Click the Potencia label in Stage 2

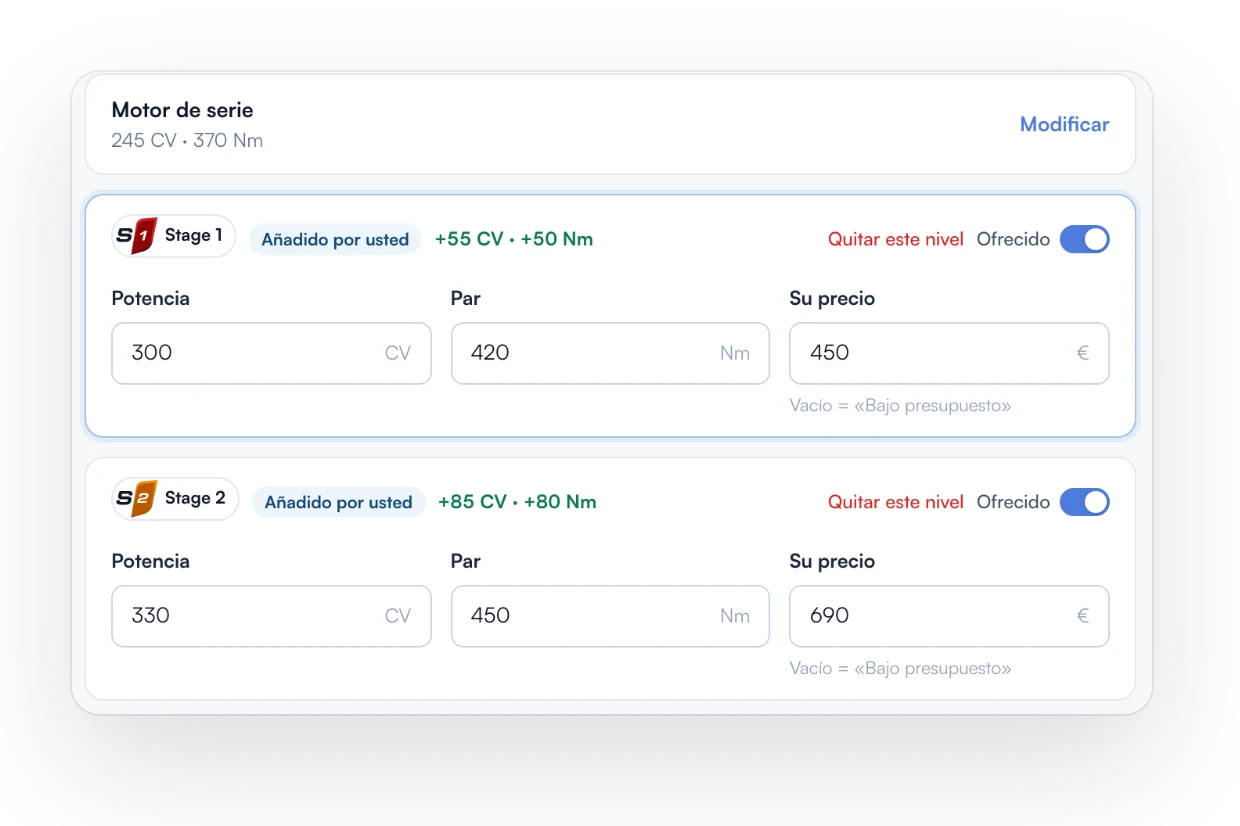click(x=150, y=562)
